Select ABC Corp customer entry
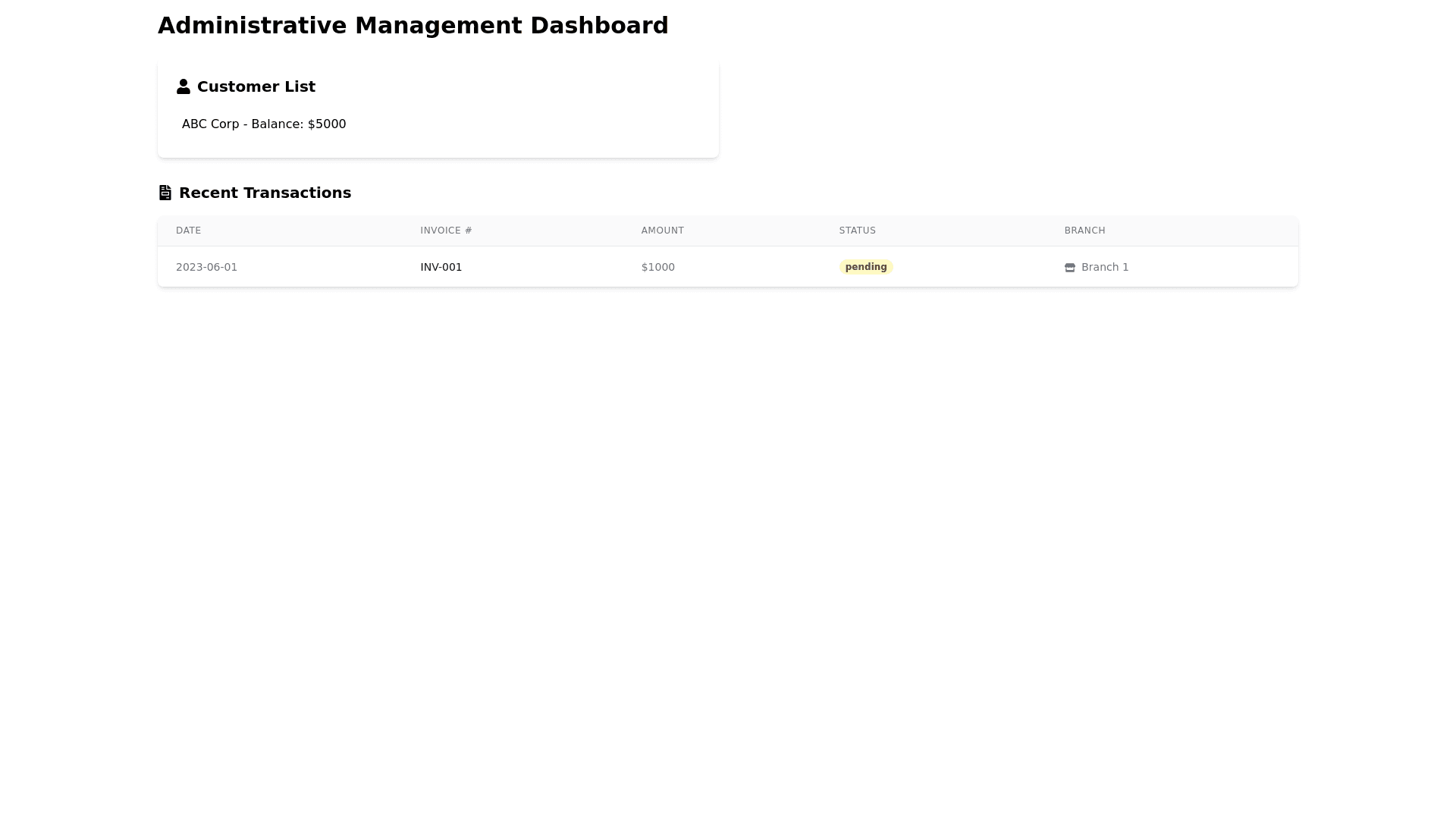 point(210,124)
